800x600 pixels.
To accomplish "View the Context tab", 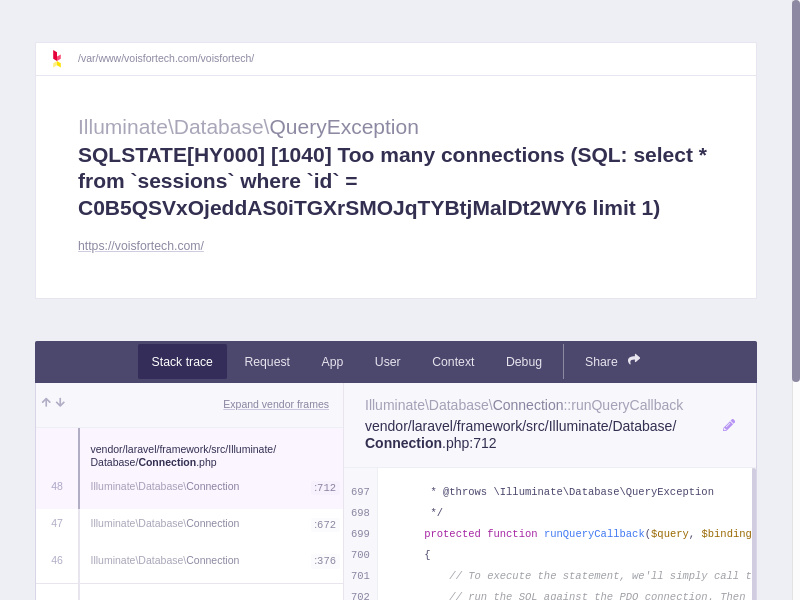I will click(x=453, y=362).
